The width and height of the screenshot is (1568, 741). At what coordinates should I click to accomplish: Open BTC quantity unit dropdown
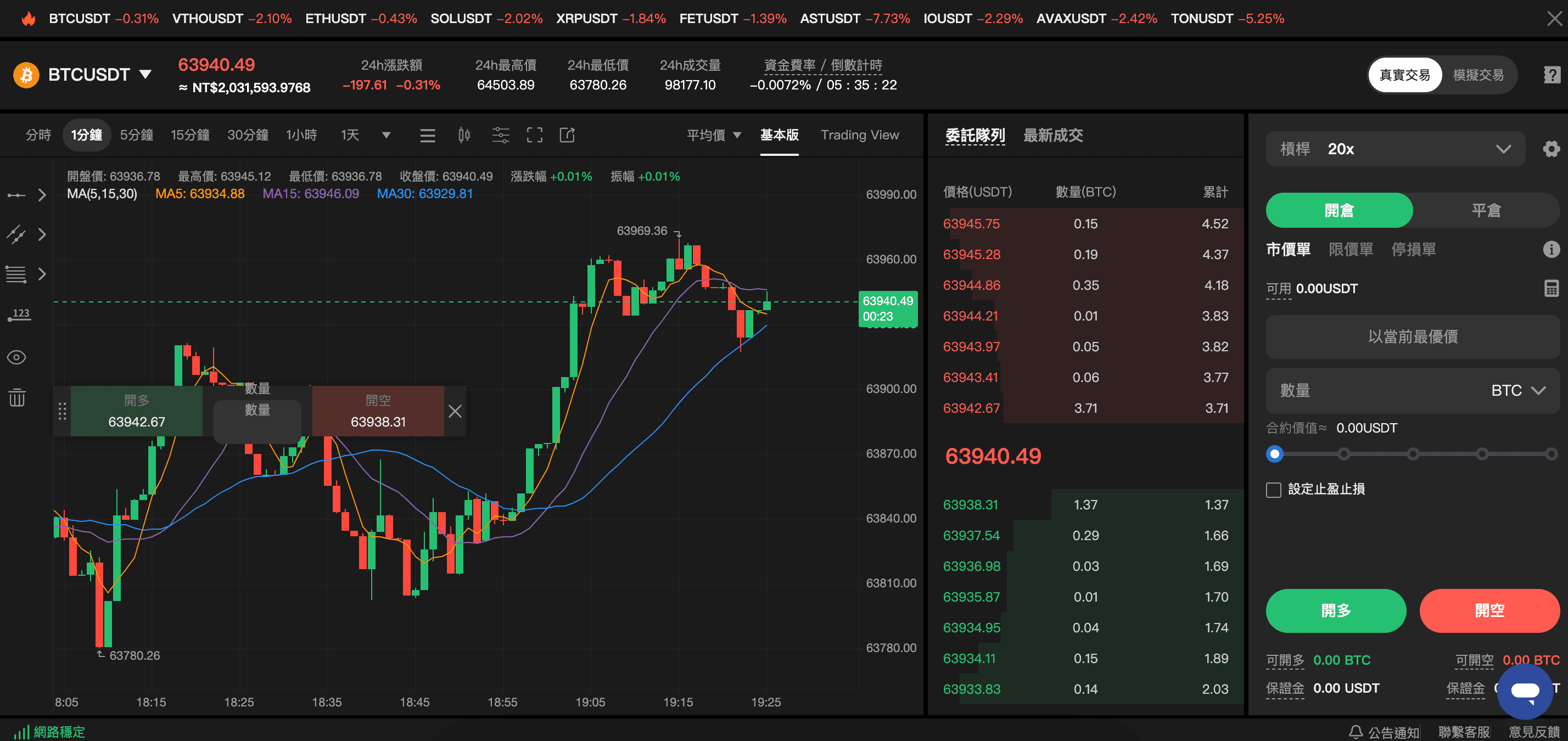pyautogui.click(x=1519, y=391)
